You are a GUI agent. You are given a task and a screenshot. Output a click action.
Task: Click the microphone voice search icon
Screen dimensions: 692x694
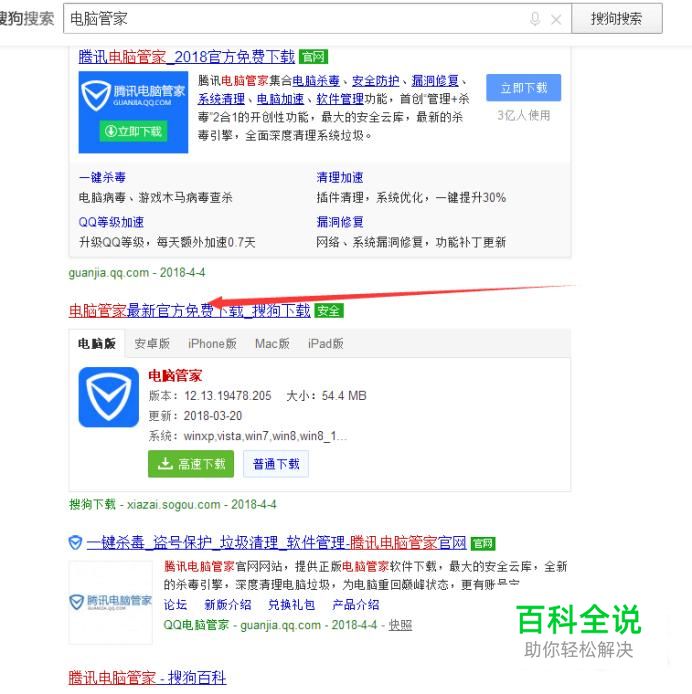tap(535, 19)
